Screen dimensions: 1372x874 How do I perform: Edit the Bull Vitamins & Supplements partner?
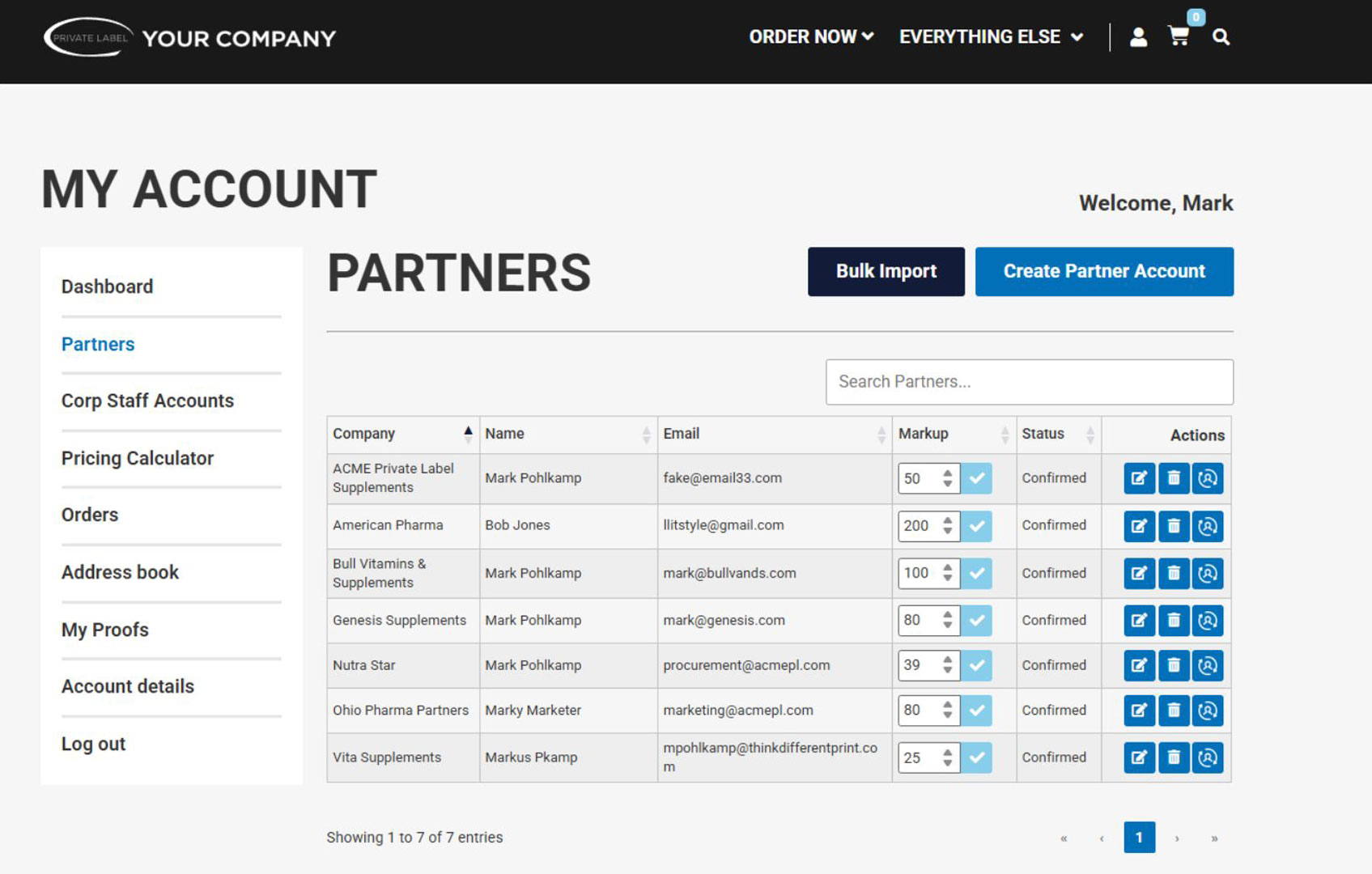pyautogui.click(x=1139, y=573)
